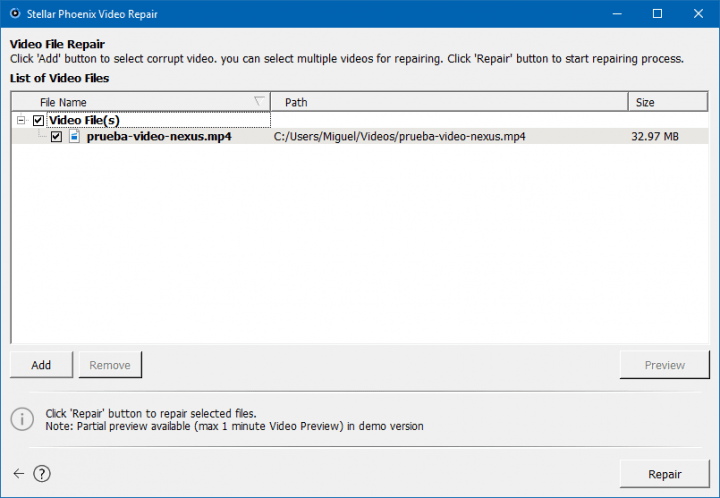Minimize the Stellar Phoenix window
720x498 pixels.
617,14
